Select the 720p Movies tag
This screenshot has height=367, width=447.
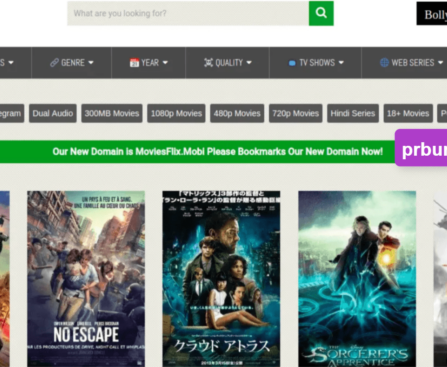tap(296, 113)
